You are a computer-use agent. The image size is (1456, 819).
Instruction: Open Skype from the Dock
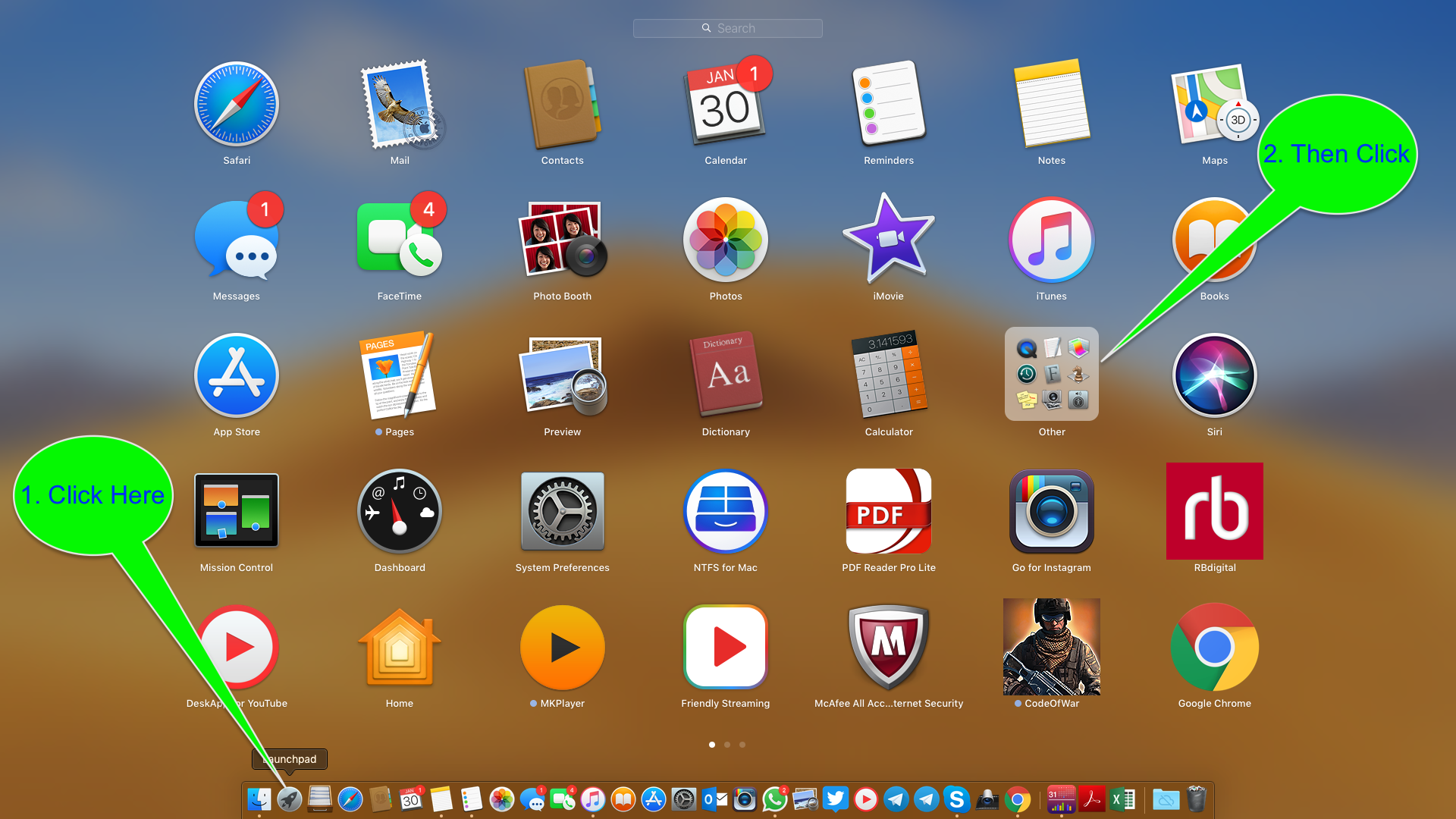tap(956, 799)
